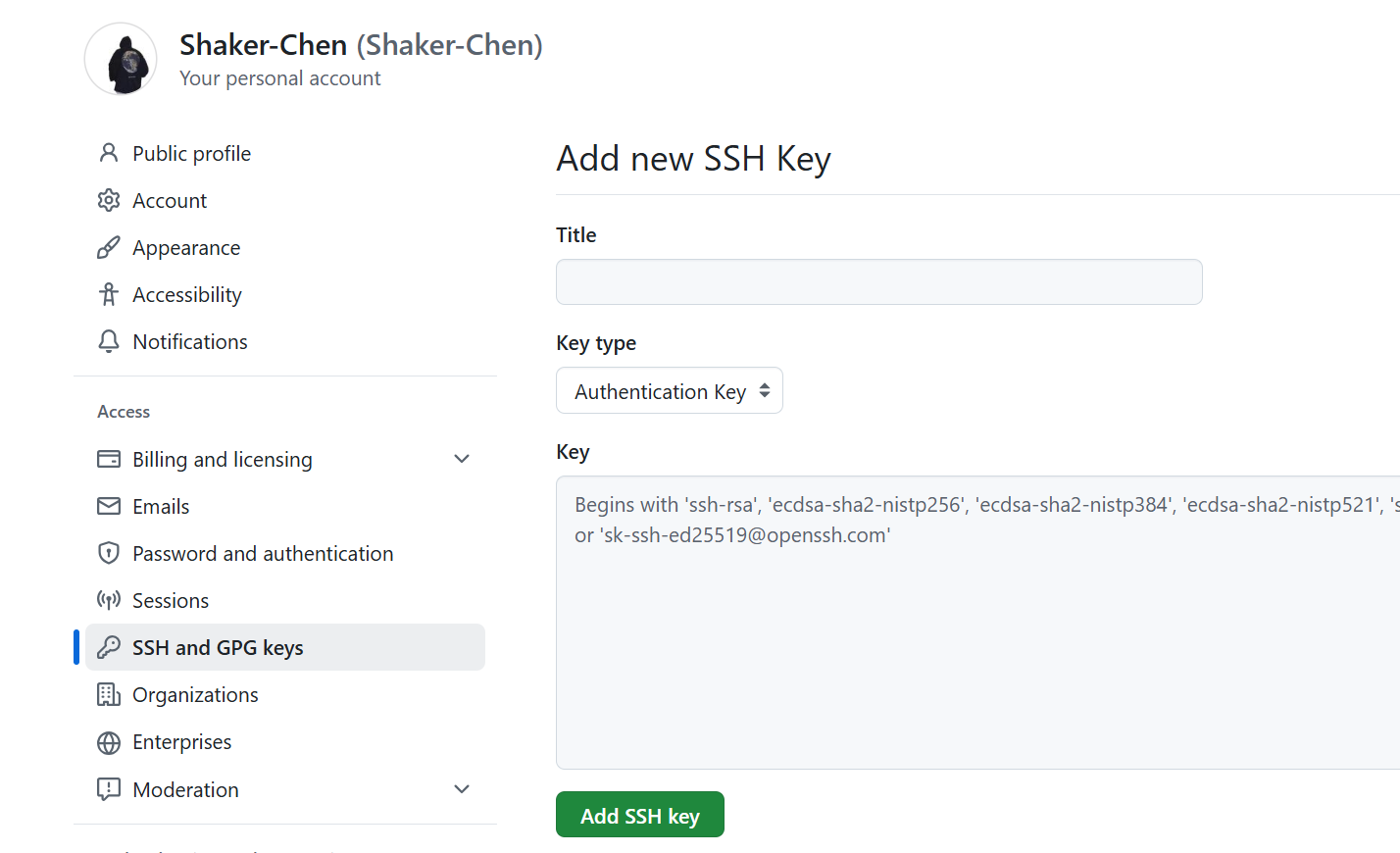Click the globe icon next to Enterprises
This screenshot has width=1400, height=853.
point(109,742)
